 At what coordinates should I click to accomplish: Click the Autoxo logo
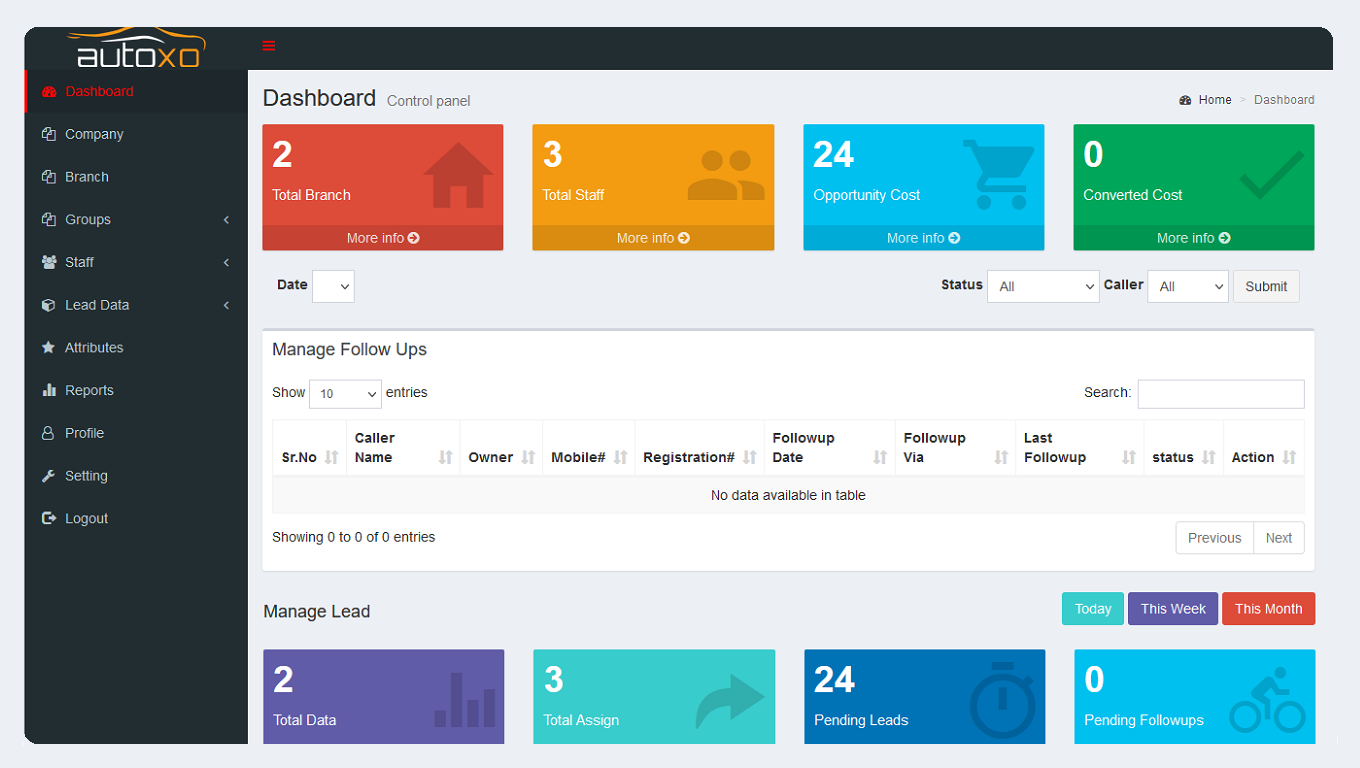point(138,50)
